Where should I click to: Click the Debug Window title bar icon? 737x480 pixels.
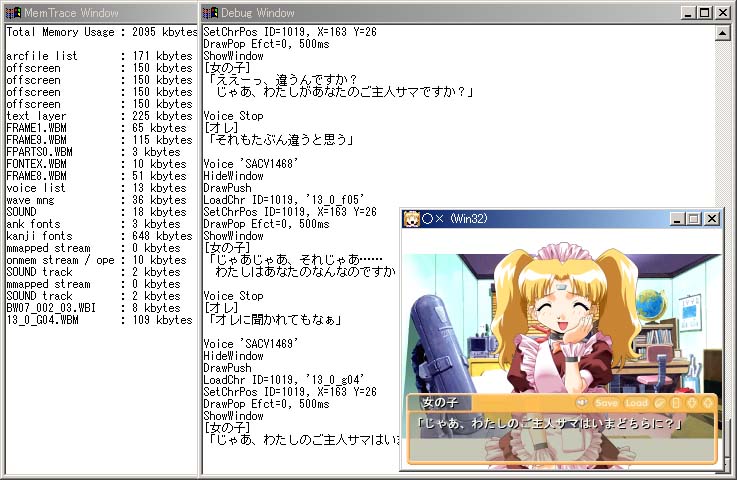210,13
